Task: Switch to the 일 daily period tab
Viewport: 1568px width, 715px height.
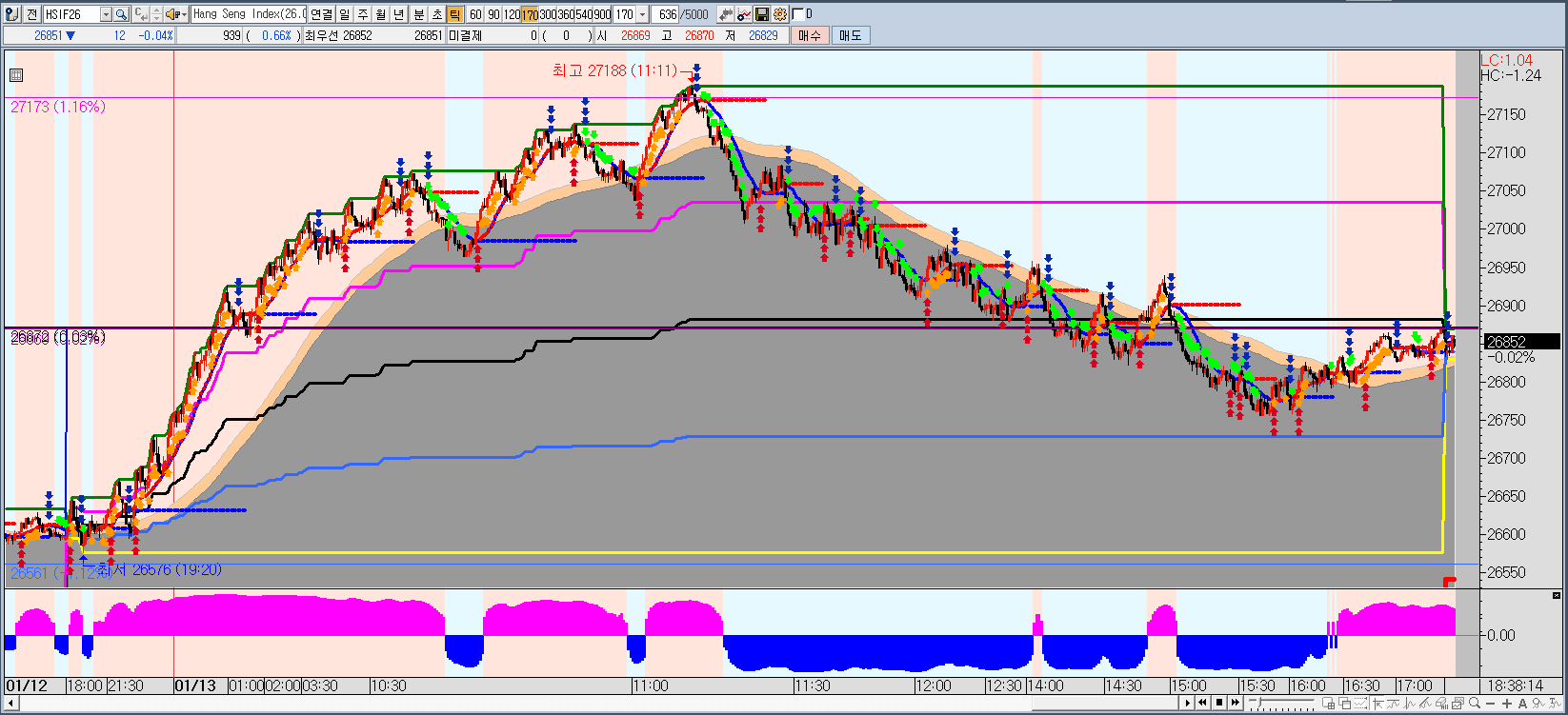Action: click(x=345, y=14)
